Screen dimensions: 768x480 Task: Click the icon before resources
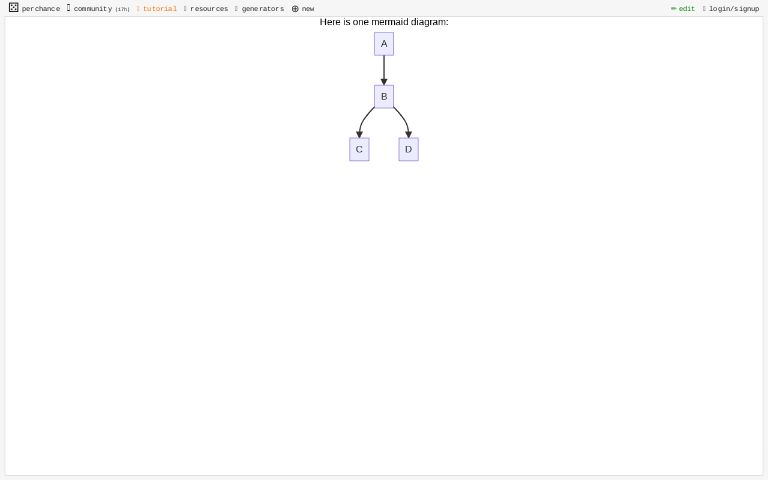click(185, 9)
